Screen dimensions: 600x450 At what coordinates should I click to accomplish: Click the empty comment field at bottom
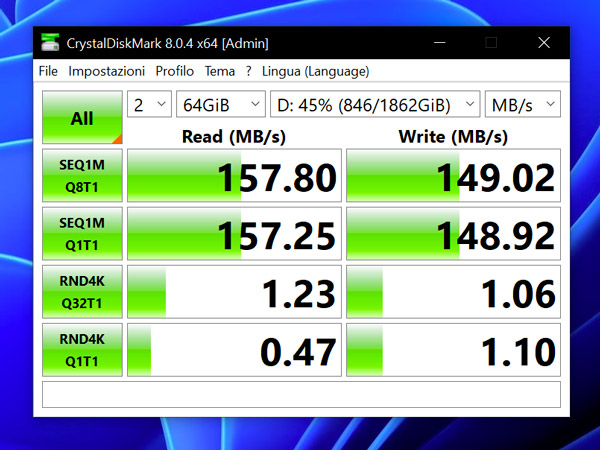(x=302, y=395)
